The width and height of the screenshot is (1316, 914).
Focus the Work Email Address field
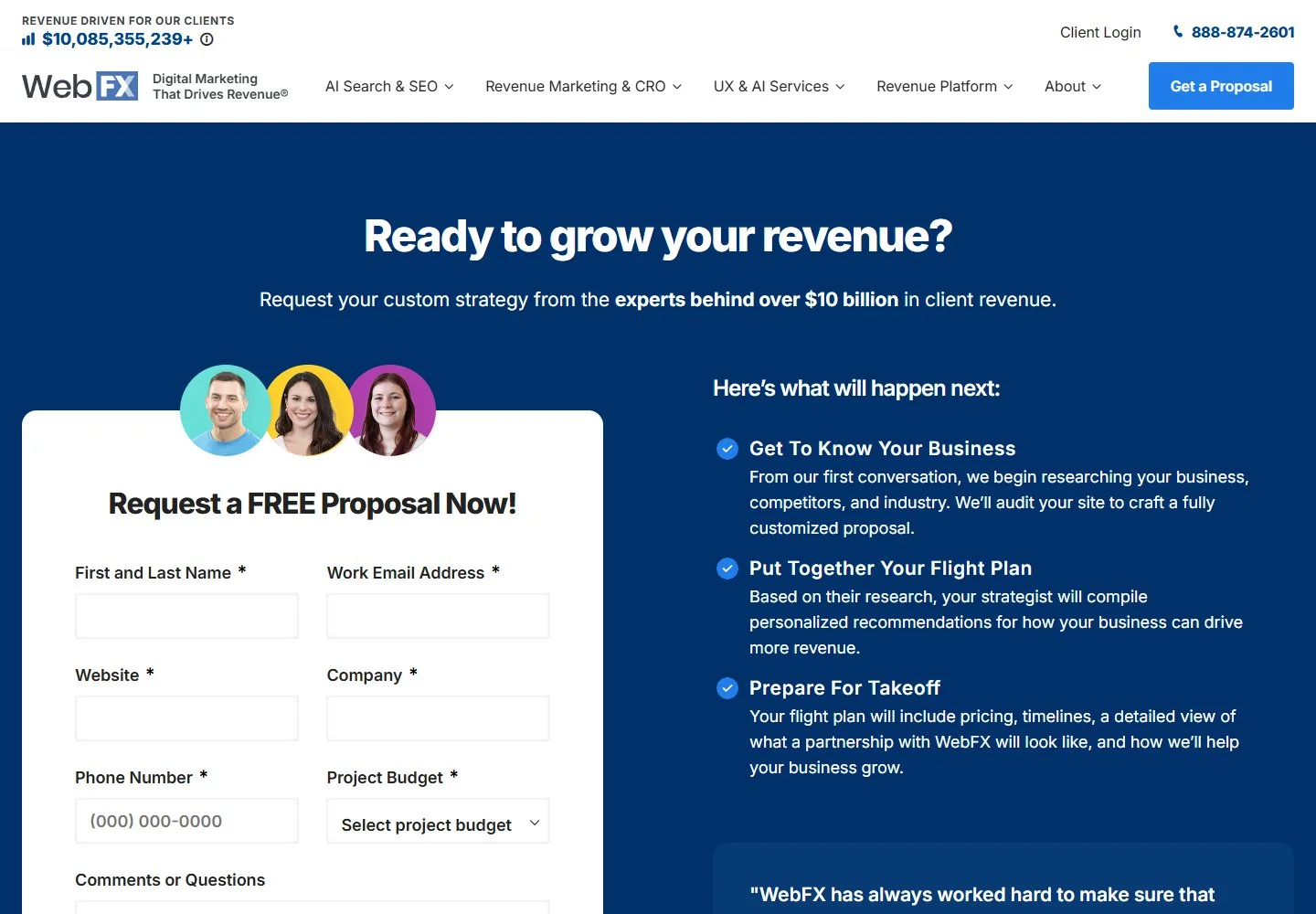[438, 616]
